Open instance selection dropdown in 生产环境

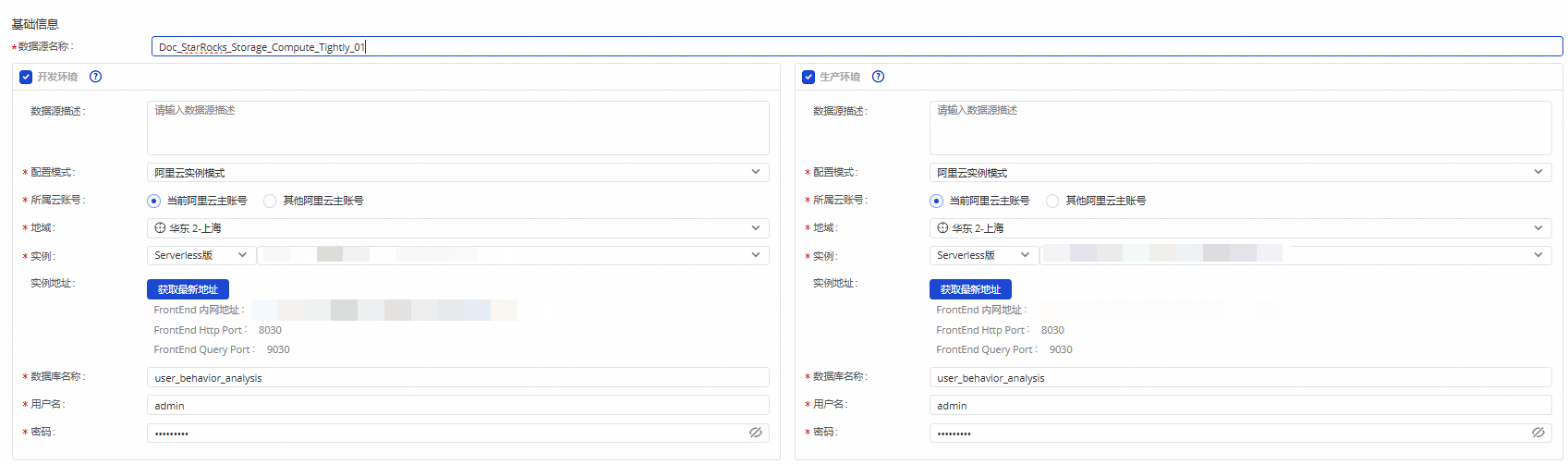(1296, 255)
